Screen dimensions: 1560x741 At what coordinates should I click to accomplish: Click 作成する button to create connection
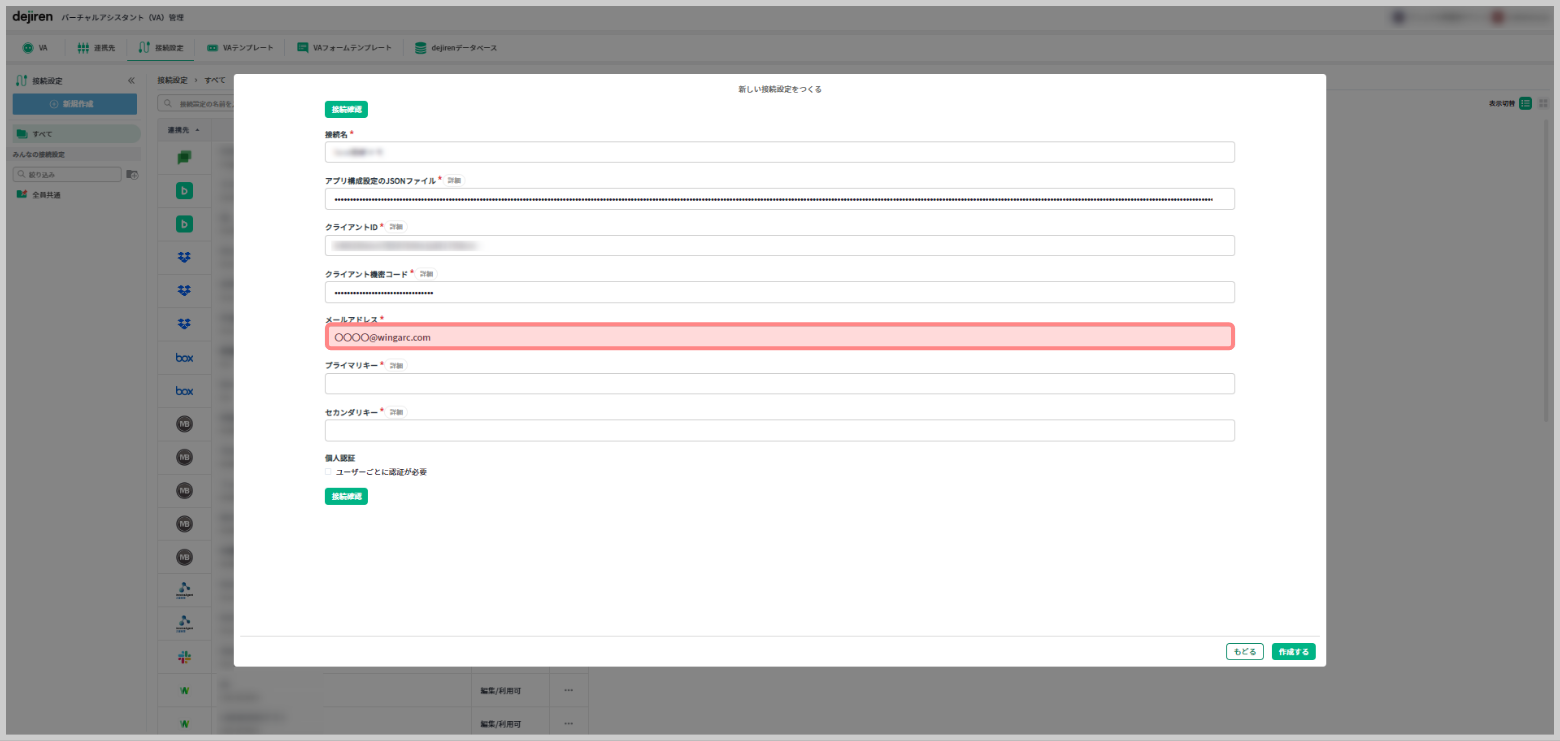pos(1293,652)
